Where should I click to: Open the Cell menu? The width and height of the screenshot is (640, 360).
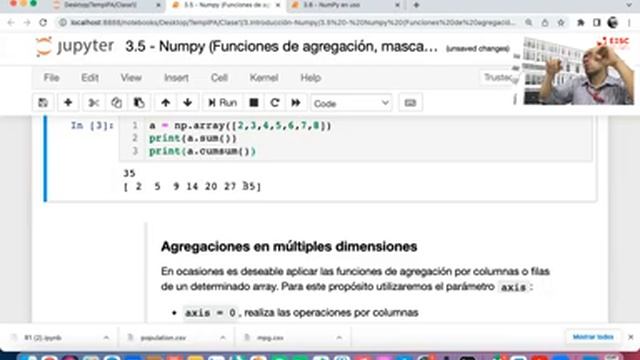(219, 78)
